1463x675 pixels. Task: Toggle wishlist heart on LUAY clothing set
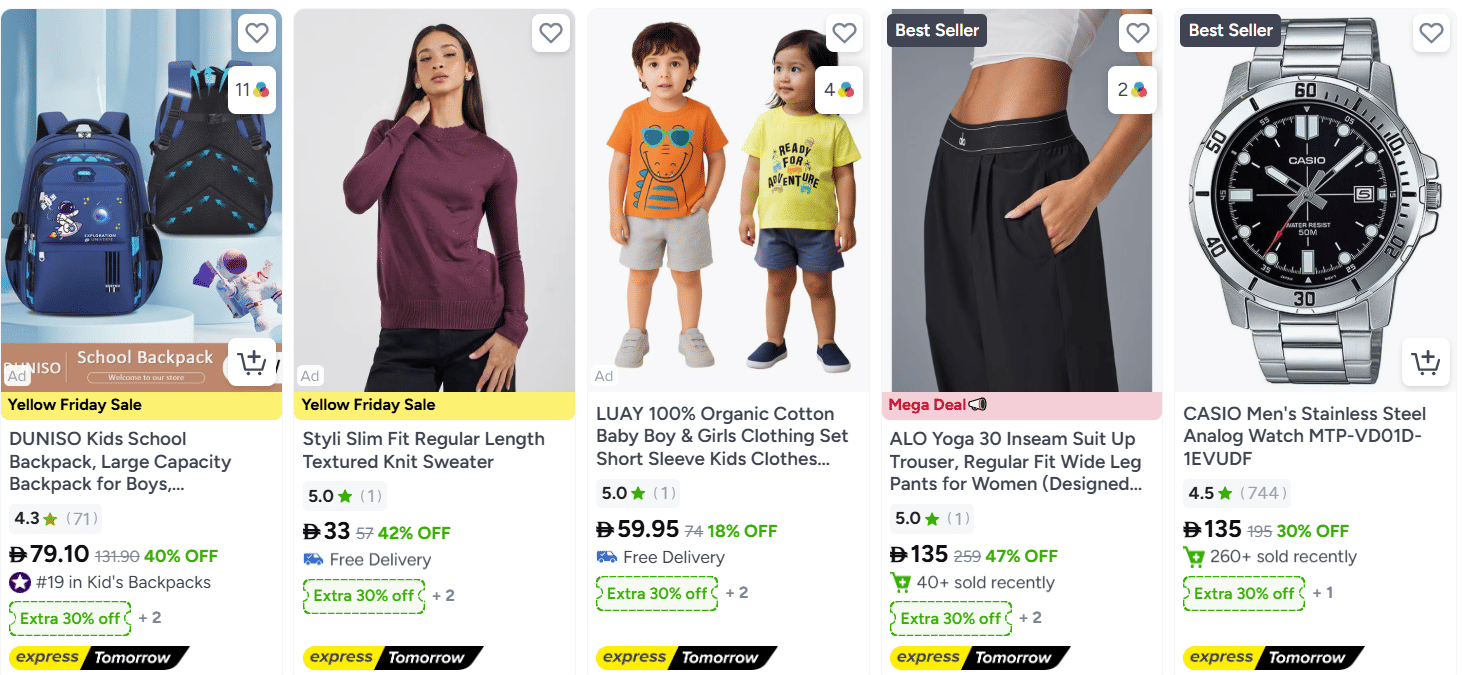844,33
